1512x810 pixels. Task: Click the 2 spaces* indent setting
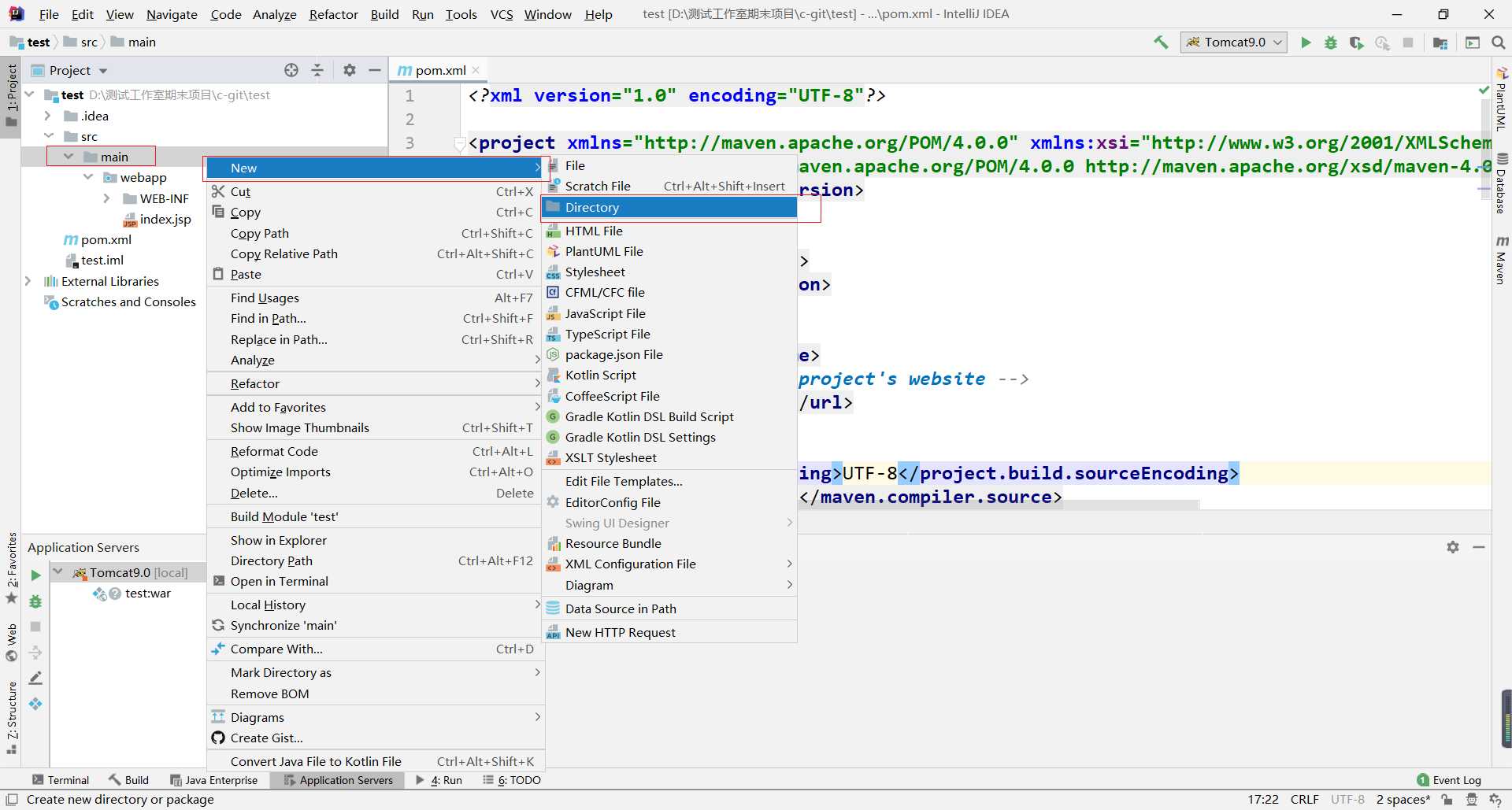coord(1403,799)
